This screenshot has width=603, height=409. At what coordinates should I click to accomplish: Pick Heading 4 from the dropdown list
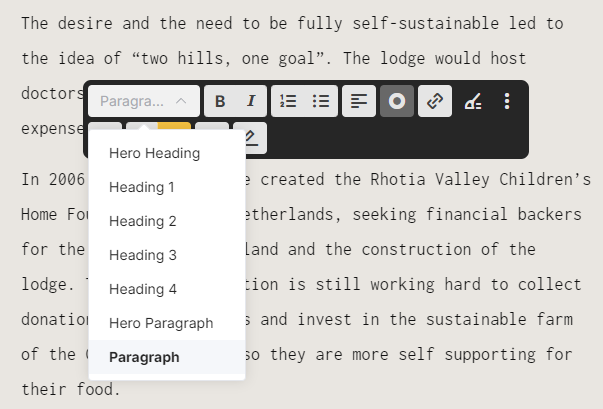[142, 289]
